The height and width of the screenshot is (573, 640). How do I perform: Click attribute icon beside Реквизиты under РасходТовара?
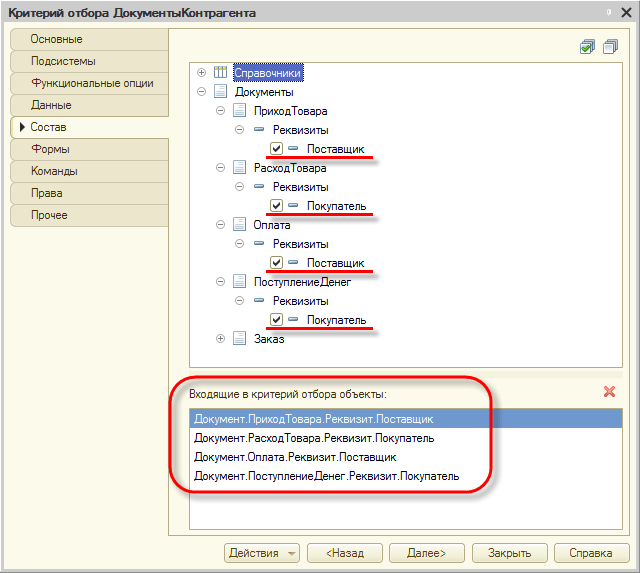point(259,187)
